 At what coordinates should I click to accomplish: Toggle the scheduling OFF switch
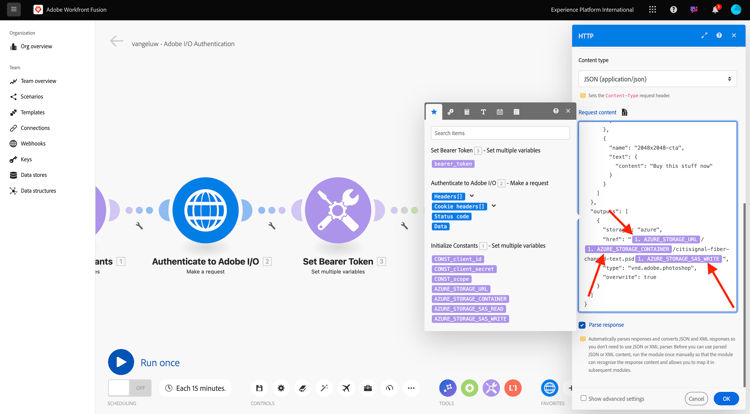point(130,388)
